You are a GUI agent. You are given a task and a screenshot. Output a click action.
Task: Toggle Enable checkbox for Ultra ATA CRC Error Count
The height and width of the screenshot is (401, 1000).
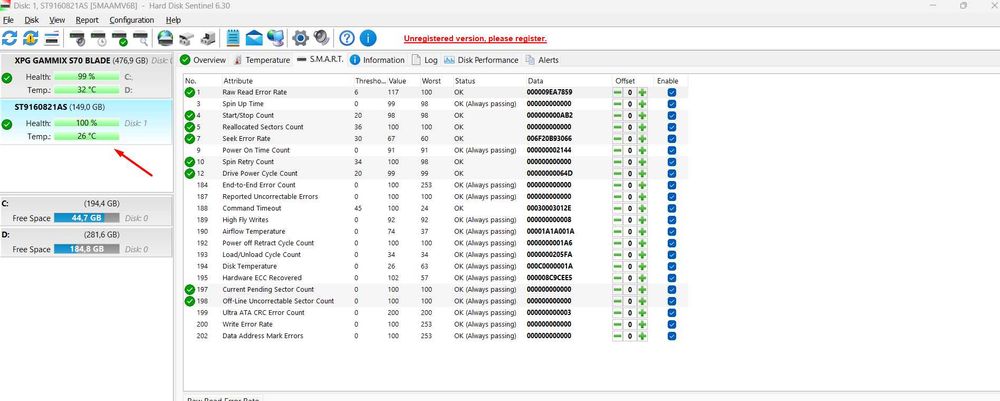(672, 313)
